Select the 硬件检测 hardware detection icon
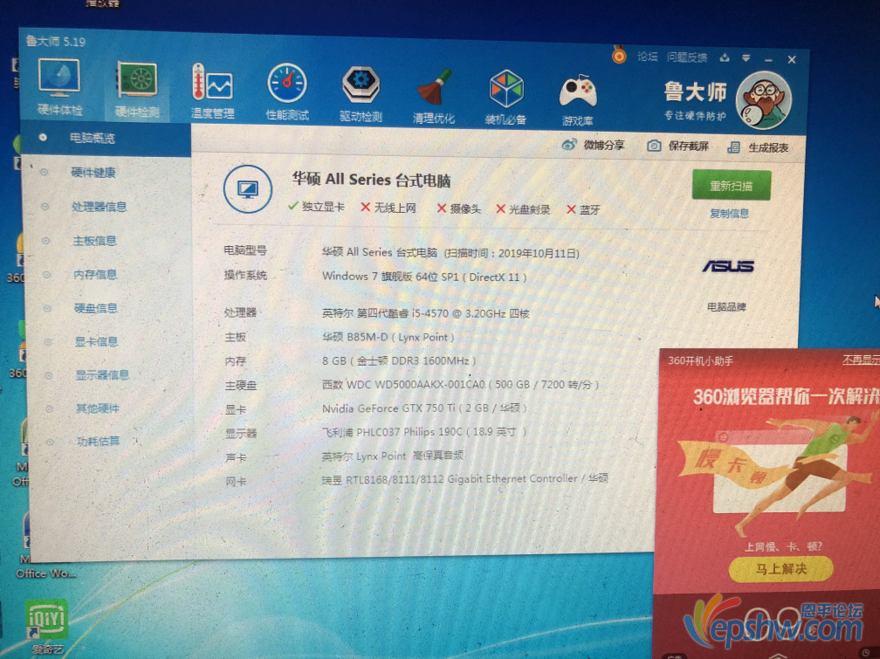This screenshot has width=880, height=659. [137, 90]
